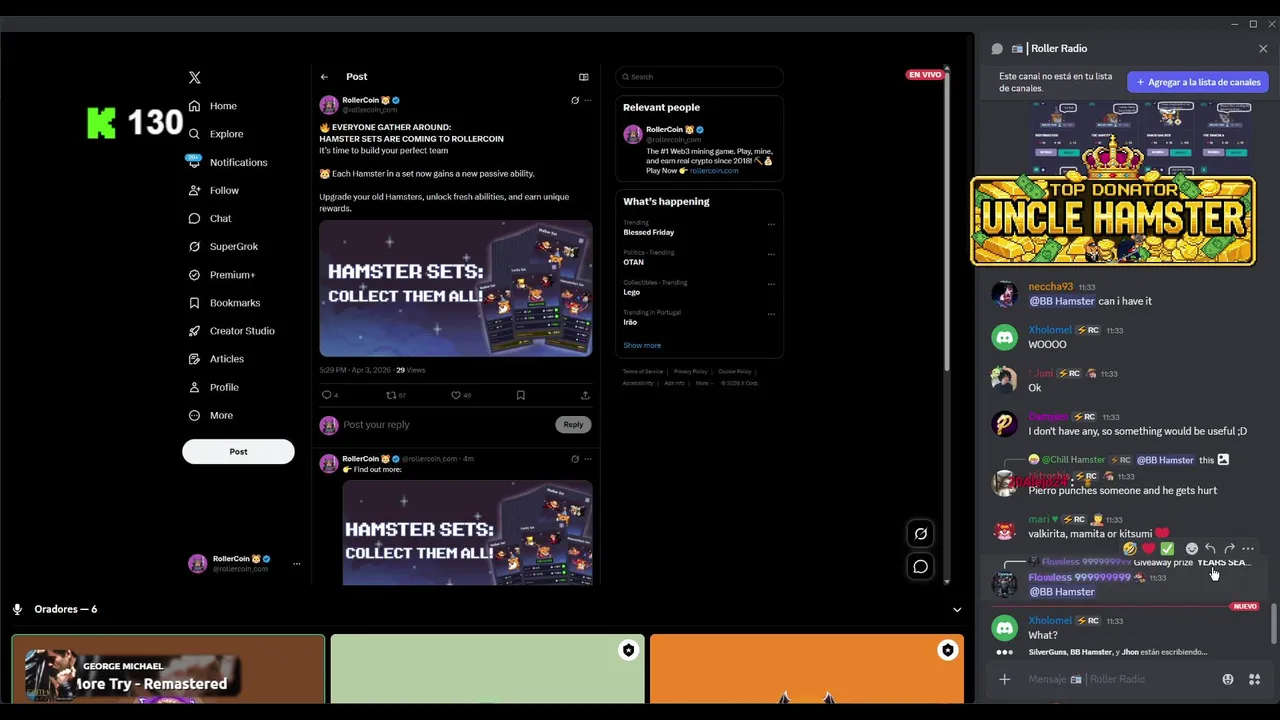
Task: Click the @BB Hamster mention from Flowless
Action: click(x=1062, y=592)
